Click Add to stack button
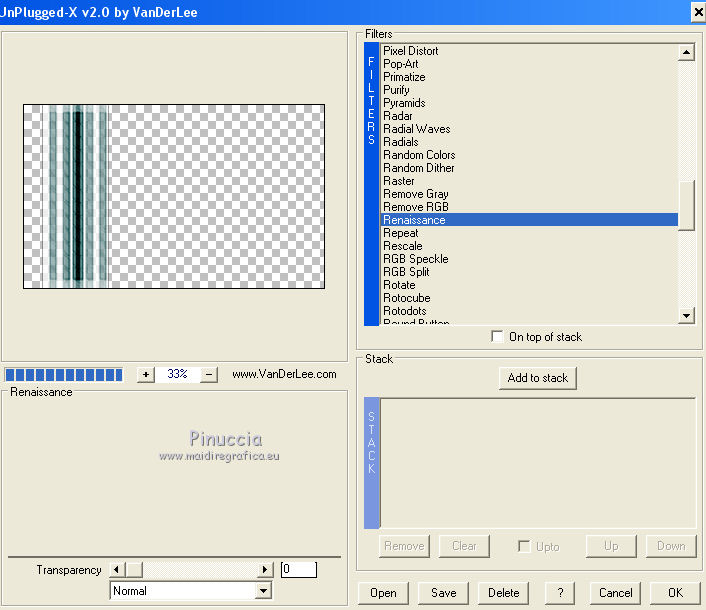Viewport: 706px width, 610px height. pyautogui.click(x=538, y=378)
